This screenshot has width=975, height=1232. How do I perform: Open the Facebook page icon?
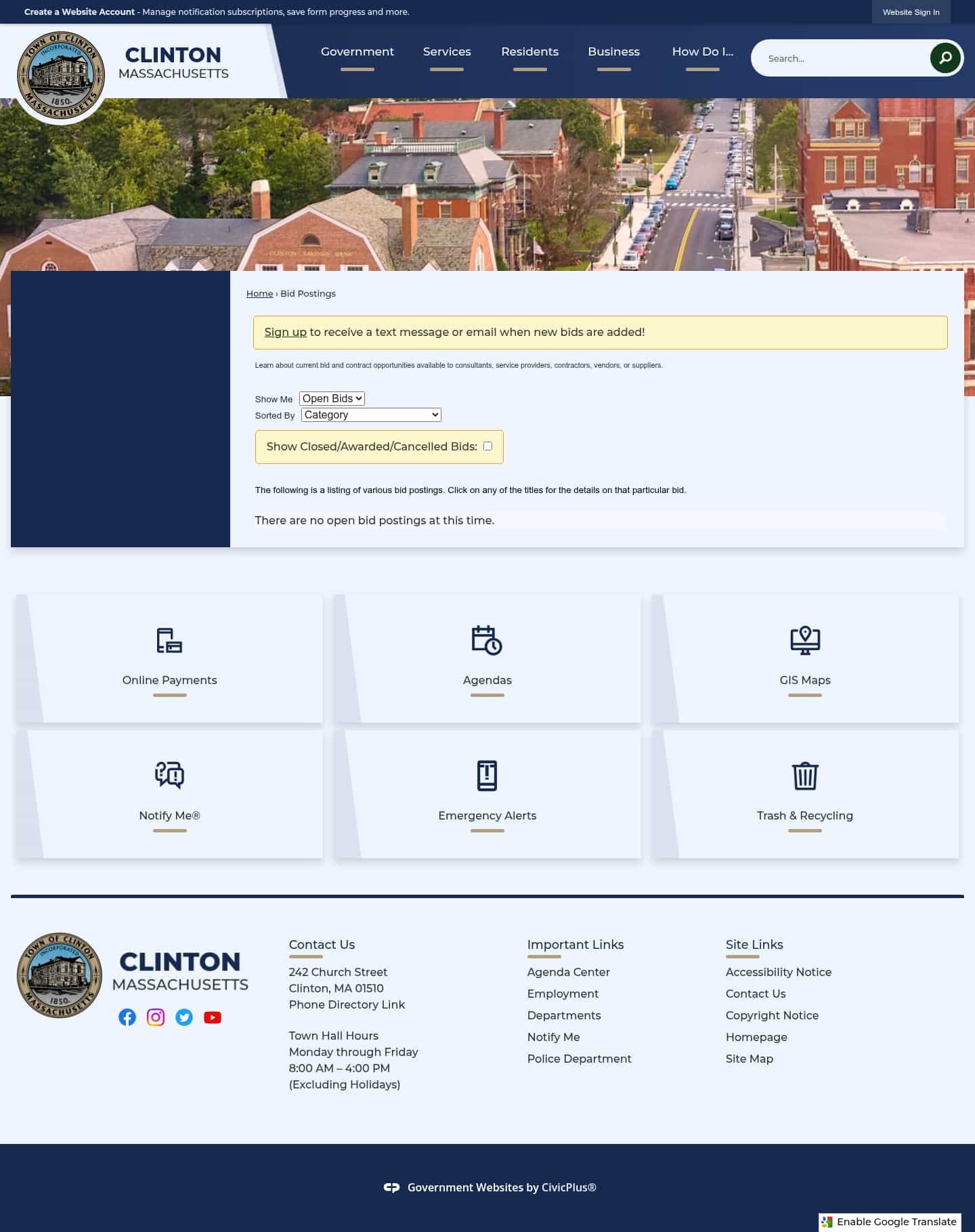pos(127,1017)
